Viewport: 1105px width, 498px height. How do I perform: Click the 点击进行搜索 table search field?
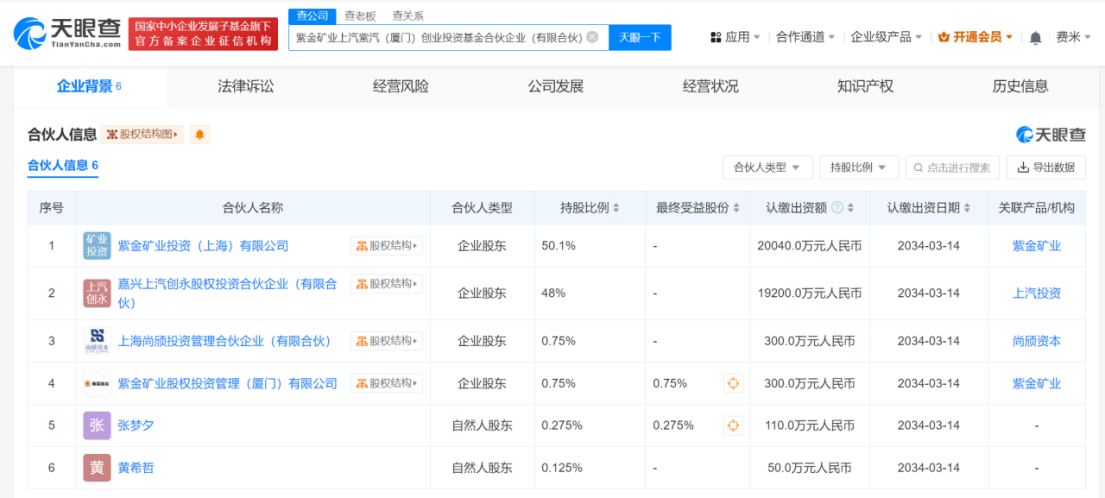tap(952, 168)
